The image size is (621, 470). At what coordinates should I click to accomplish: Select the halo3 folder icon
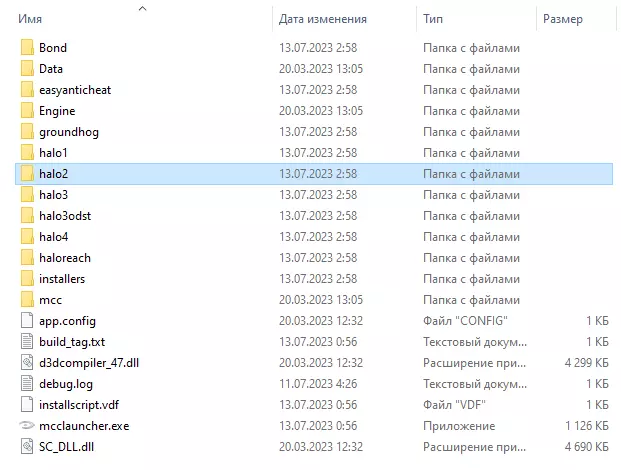coord(27,194)
